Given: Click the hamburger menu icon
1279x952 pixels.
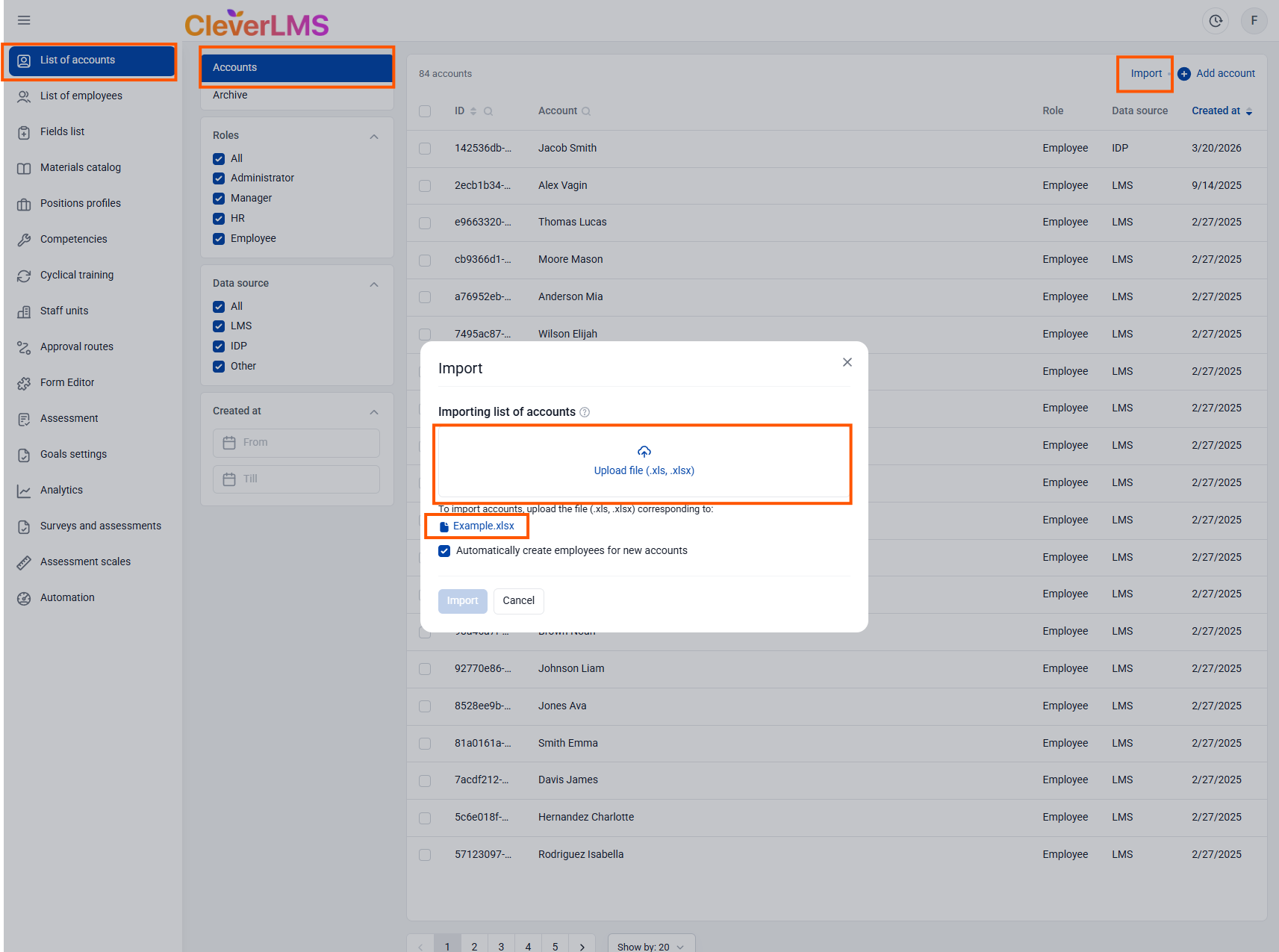Looking at the screenshot, I should coord(24,20).
